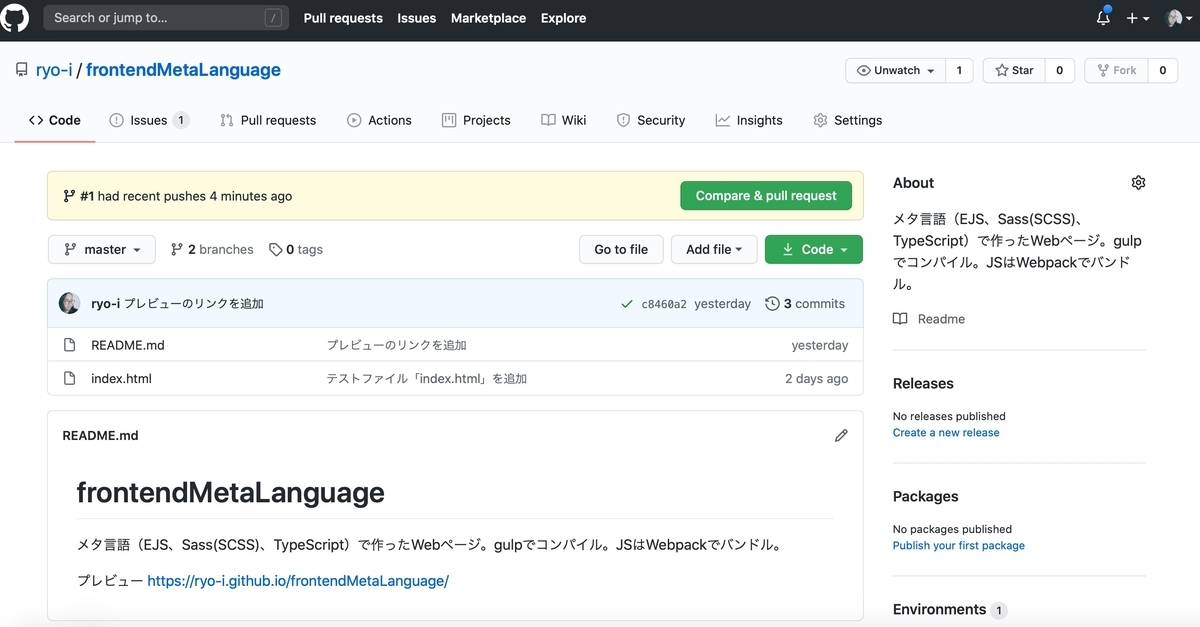Screen dimensions: 1200x627
Task: Switch to the Settings tab
Action: (848, 120)
